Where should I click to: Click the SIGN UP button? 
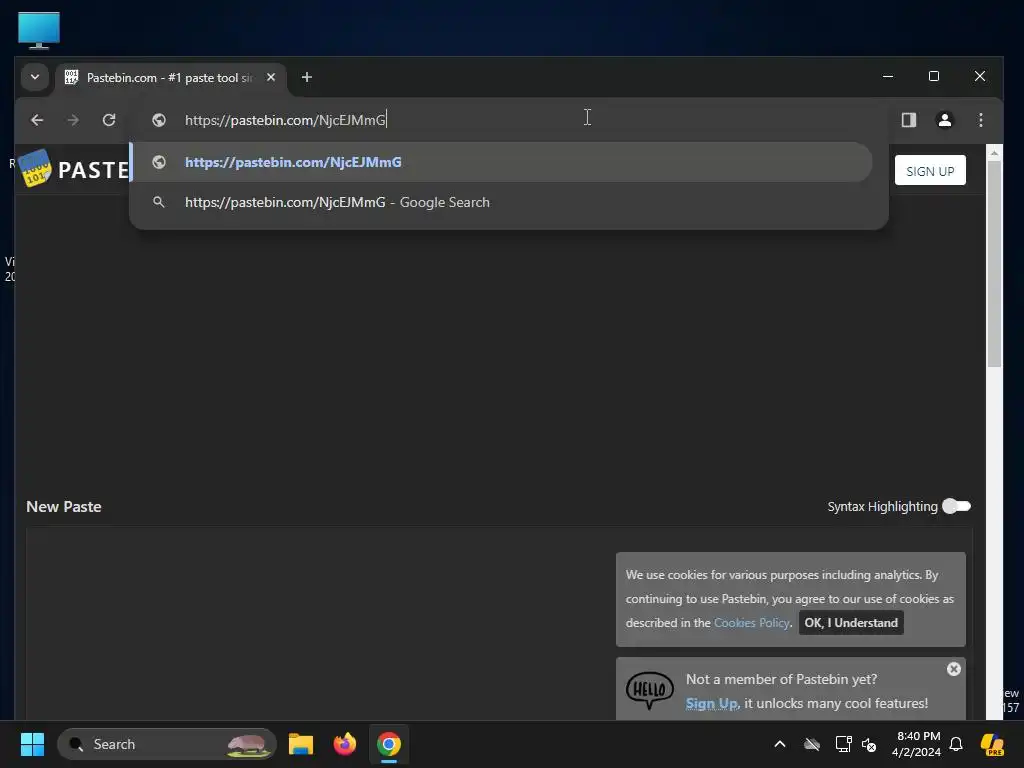pyautogui.click(x=930, y=170)
